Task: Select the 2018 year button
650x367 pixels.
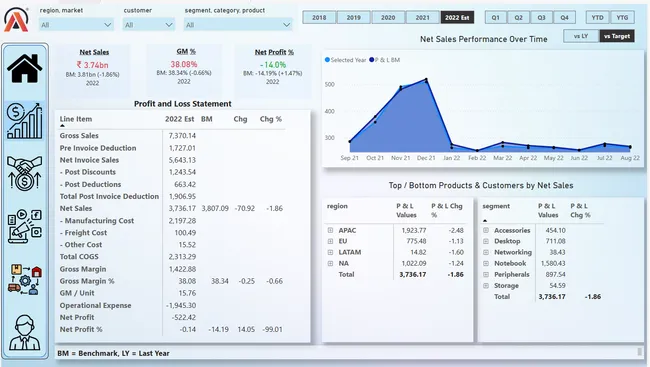Action: coord(319,17)
